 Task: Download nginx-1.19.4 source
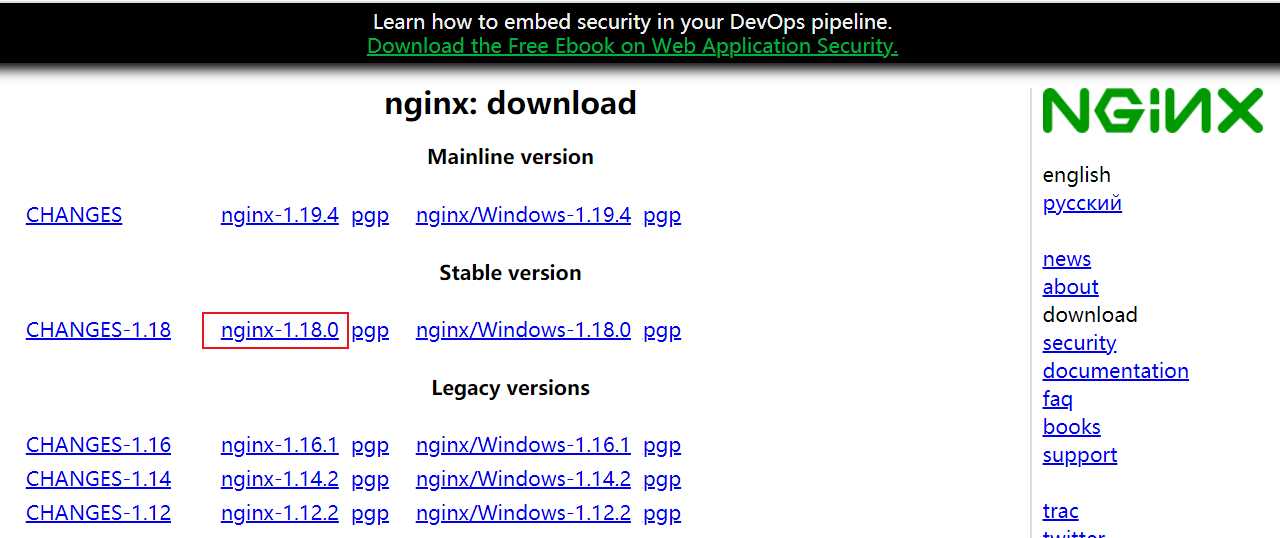[280, 215]
